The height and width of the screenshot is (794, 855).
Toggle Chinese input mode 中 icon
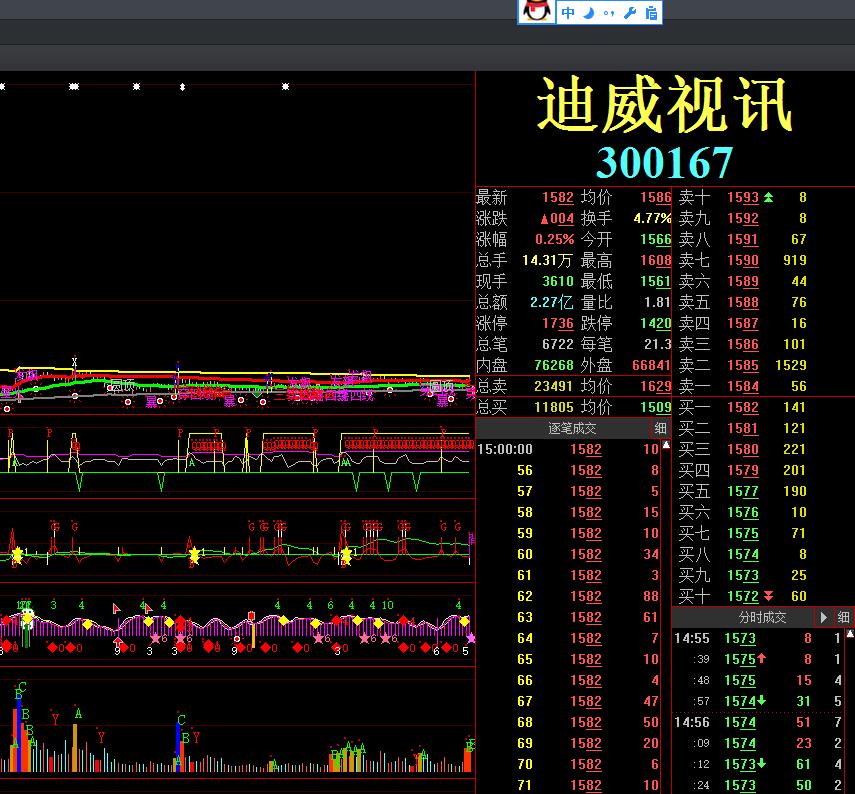pyautogui.click(x=568, y=13)
